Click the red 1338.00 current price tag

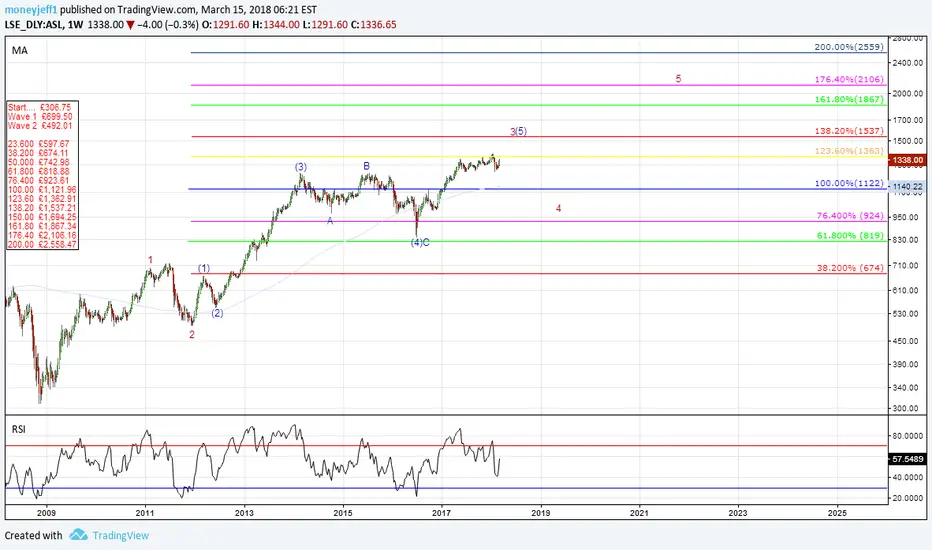click(x=907, y=160)
